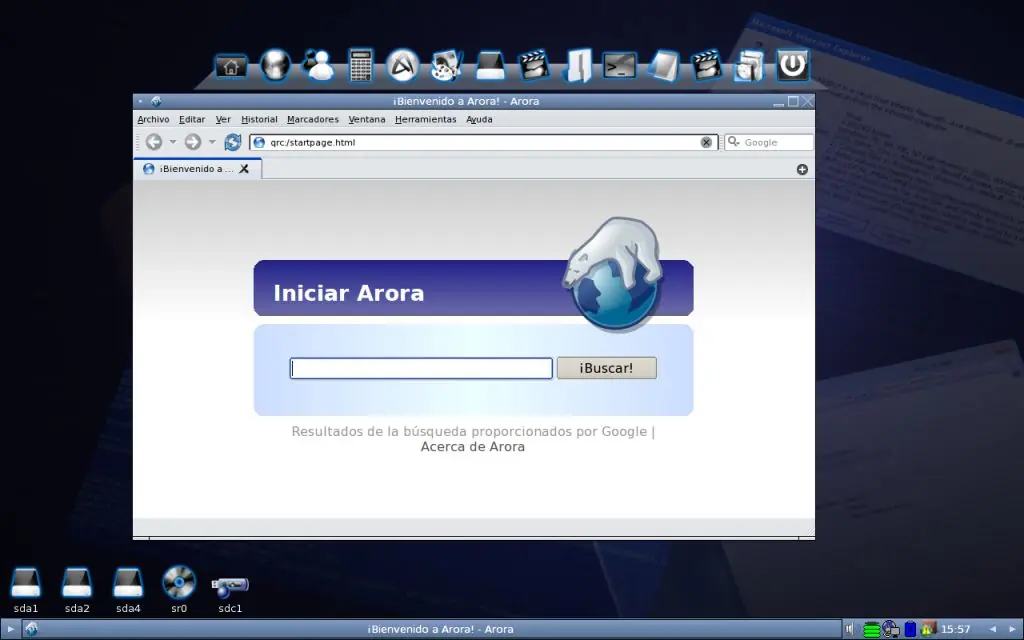Open the Archivo menu
This screenshot has width=1024, height=640.
point(153,120)
